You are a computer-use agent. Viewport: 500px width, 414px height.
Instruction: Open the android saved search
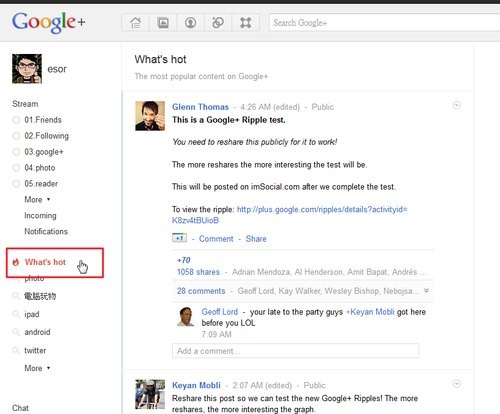tap(37, 332)
